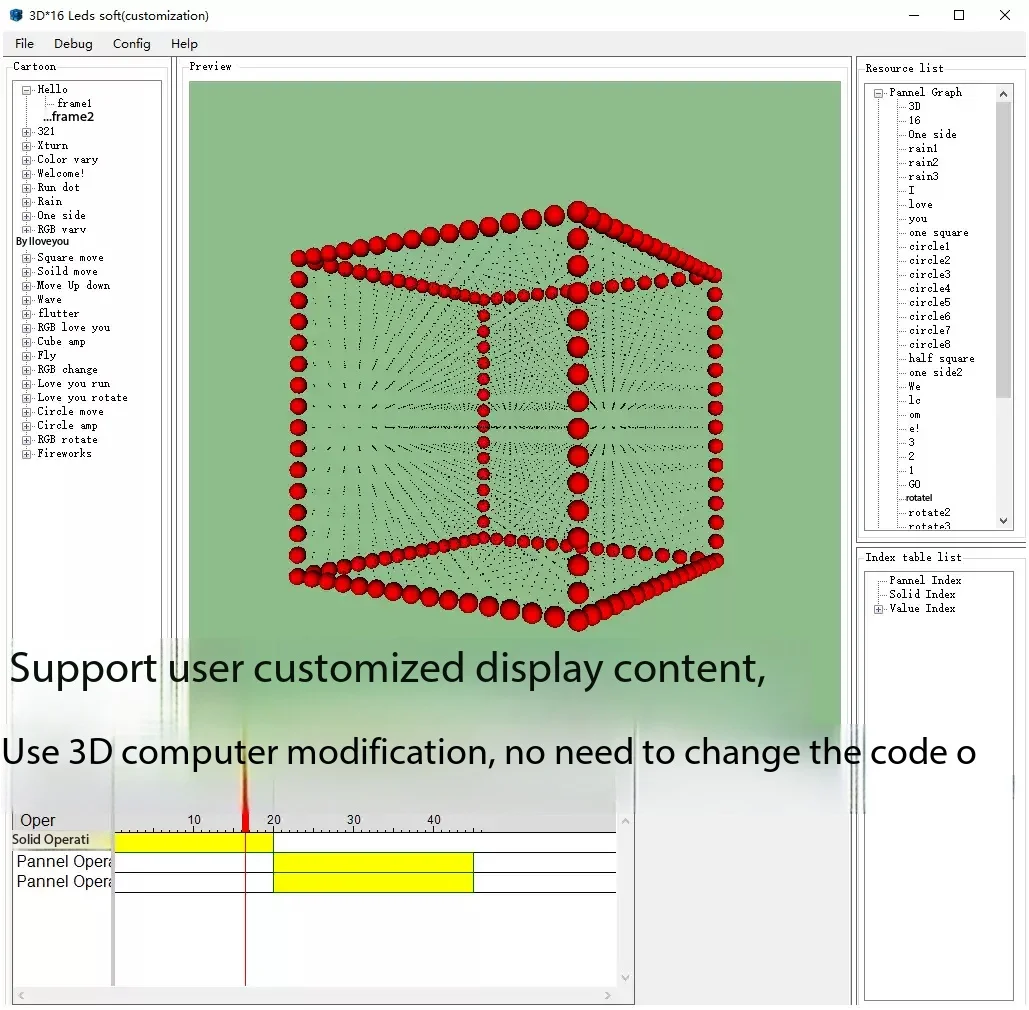Expand the Color vary node
The width and height of the screenshot is (1029, 1010).
[26, 160]
